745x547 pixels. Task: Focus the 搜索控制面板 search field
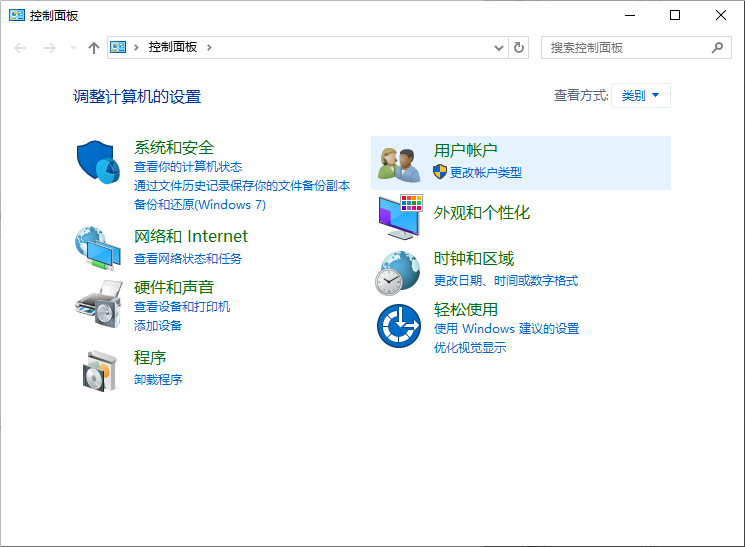click(x=636, y=48)
